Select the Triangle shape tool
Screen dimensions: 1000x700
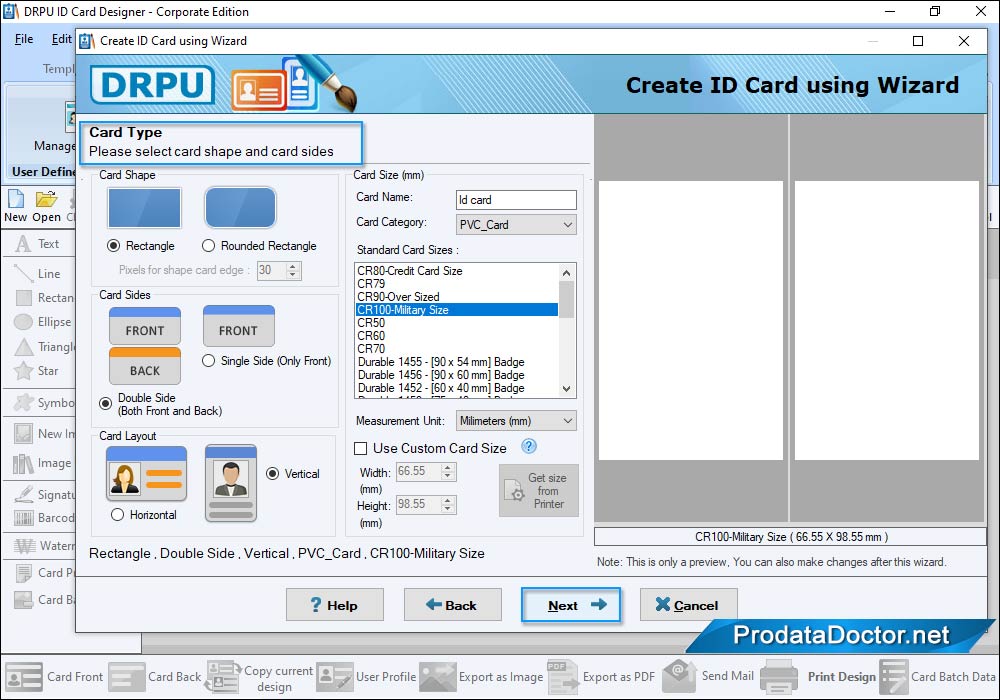pyautogui.click(x=43, y=347)
